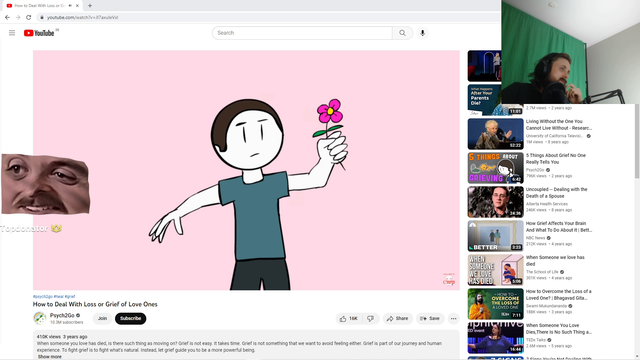Open 'When Someone You Love Dies' title
The height and width of the screenshot is (360, 640).
click(x=558, y=329)
